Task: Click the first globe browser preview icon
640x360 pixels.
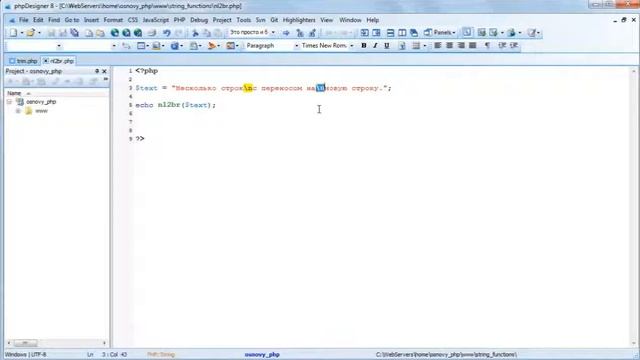Action: point(115,33)
